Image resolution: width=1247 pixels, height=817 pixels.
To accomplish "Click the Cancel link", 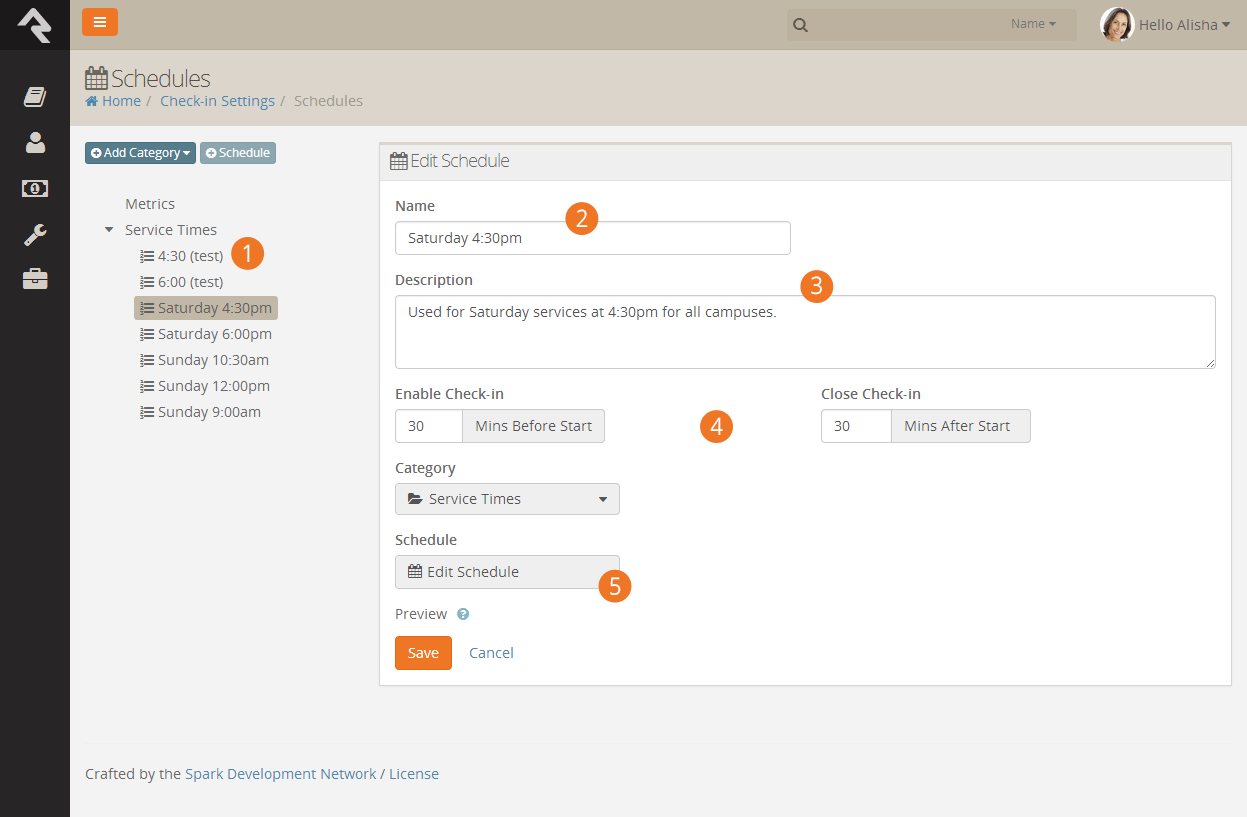I will pos(491,653).
